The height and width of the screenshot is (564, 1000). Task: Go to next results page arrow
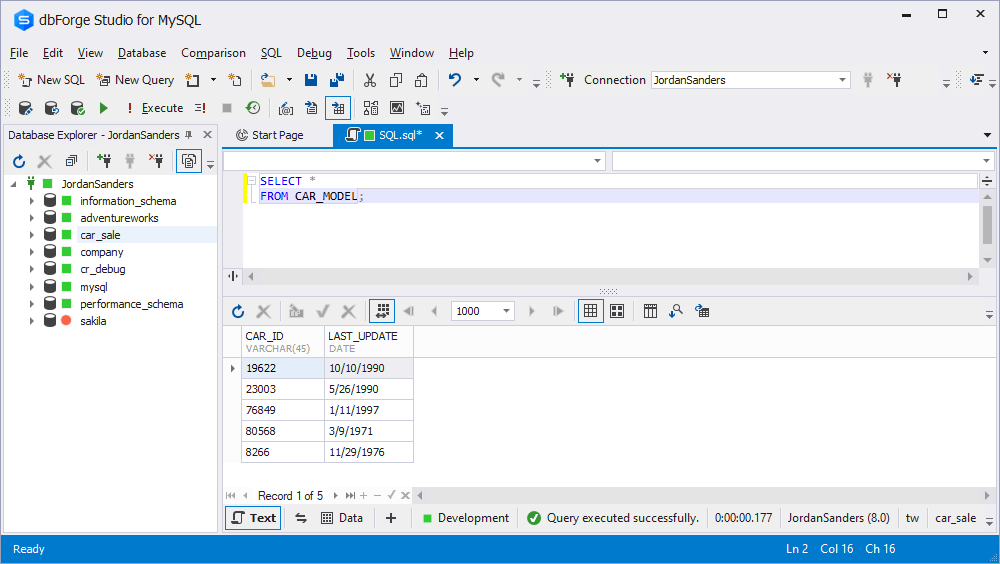[531, 311]
